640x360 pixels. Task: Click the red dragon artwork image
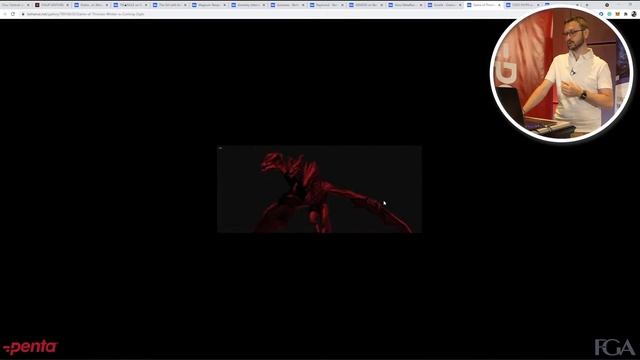(320, 189)
